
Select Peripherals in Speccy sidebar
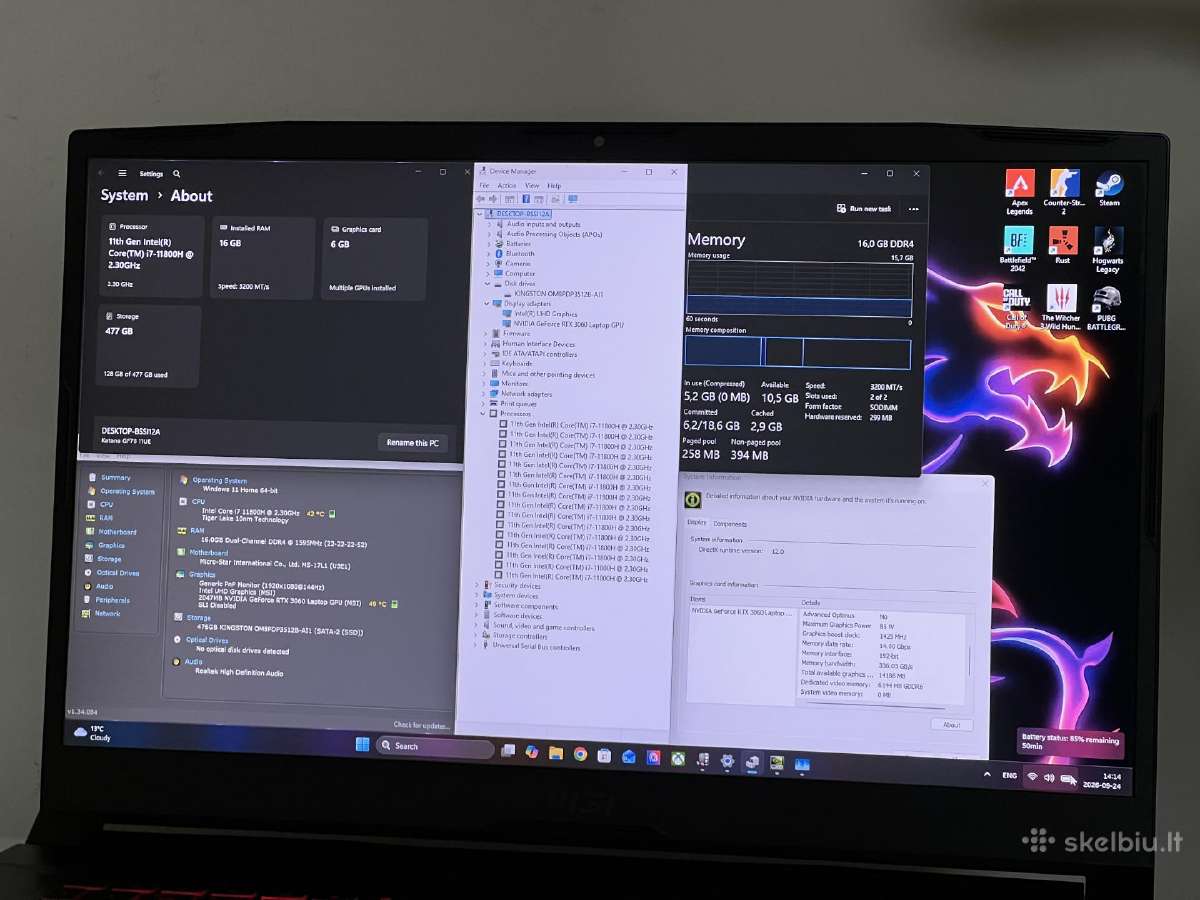pos(107,600)
